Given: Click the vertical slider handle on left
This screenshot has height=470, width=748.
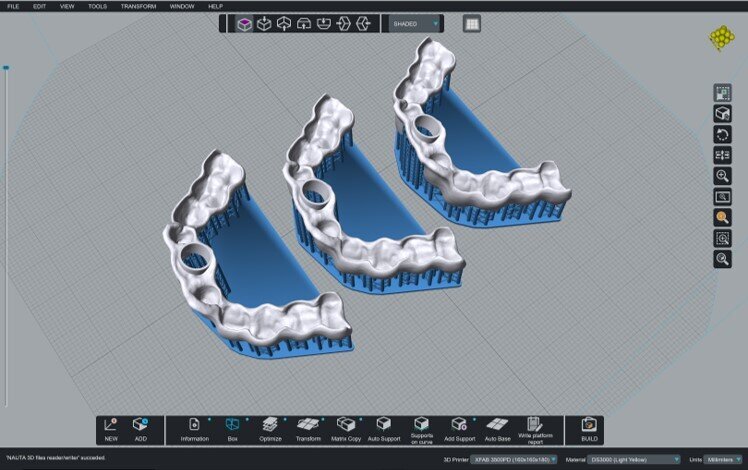Looking at the screenshot, I should [6, 69].
